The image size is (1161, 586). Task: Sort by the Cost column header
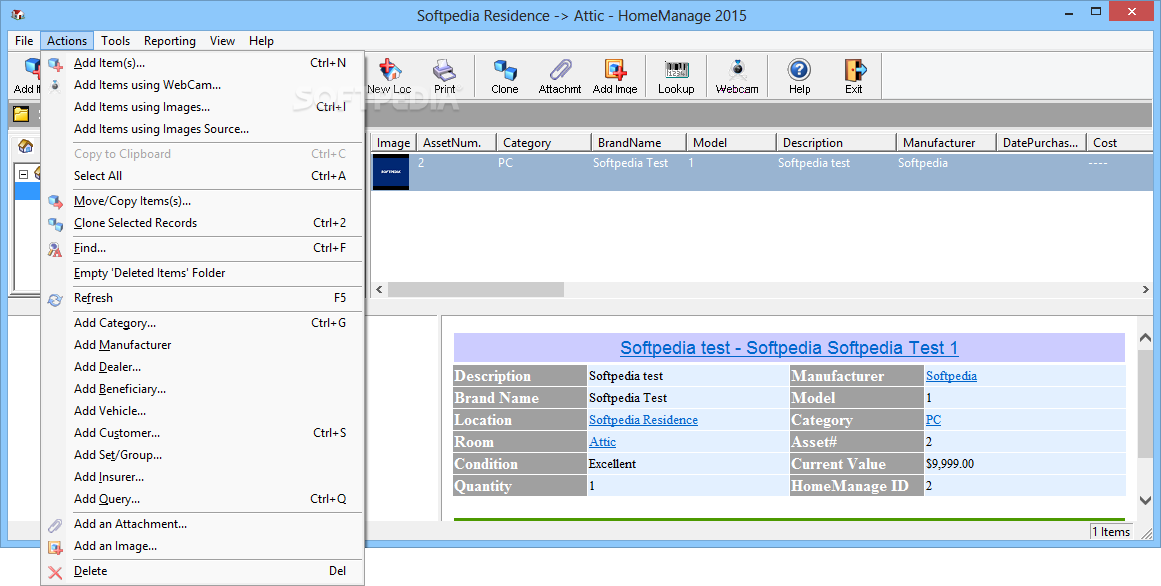pyautogui.click(x=1120, y=143)
